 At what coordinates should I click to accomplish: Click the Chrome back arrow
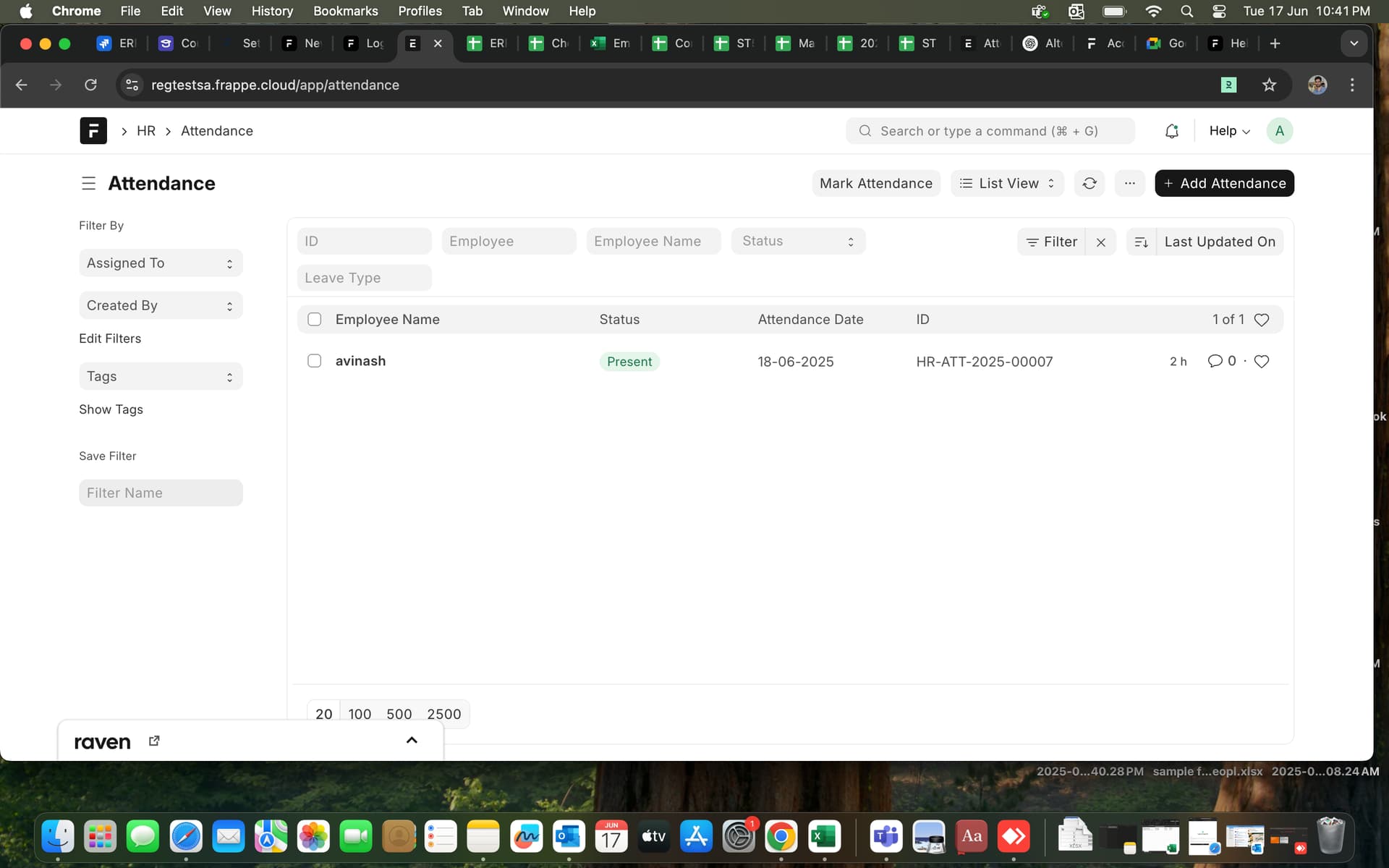(22, 85)
